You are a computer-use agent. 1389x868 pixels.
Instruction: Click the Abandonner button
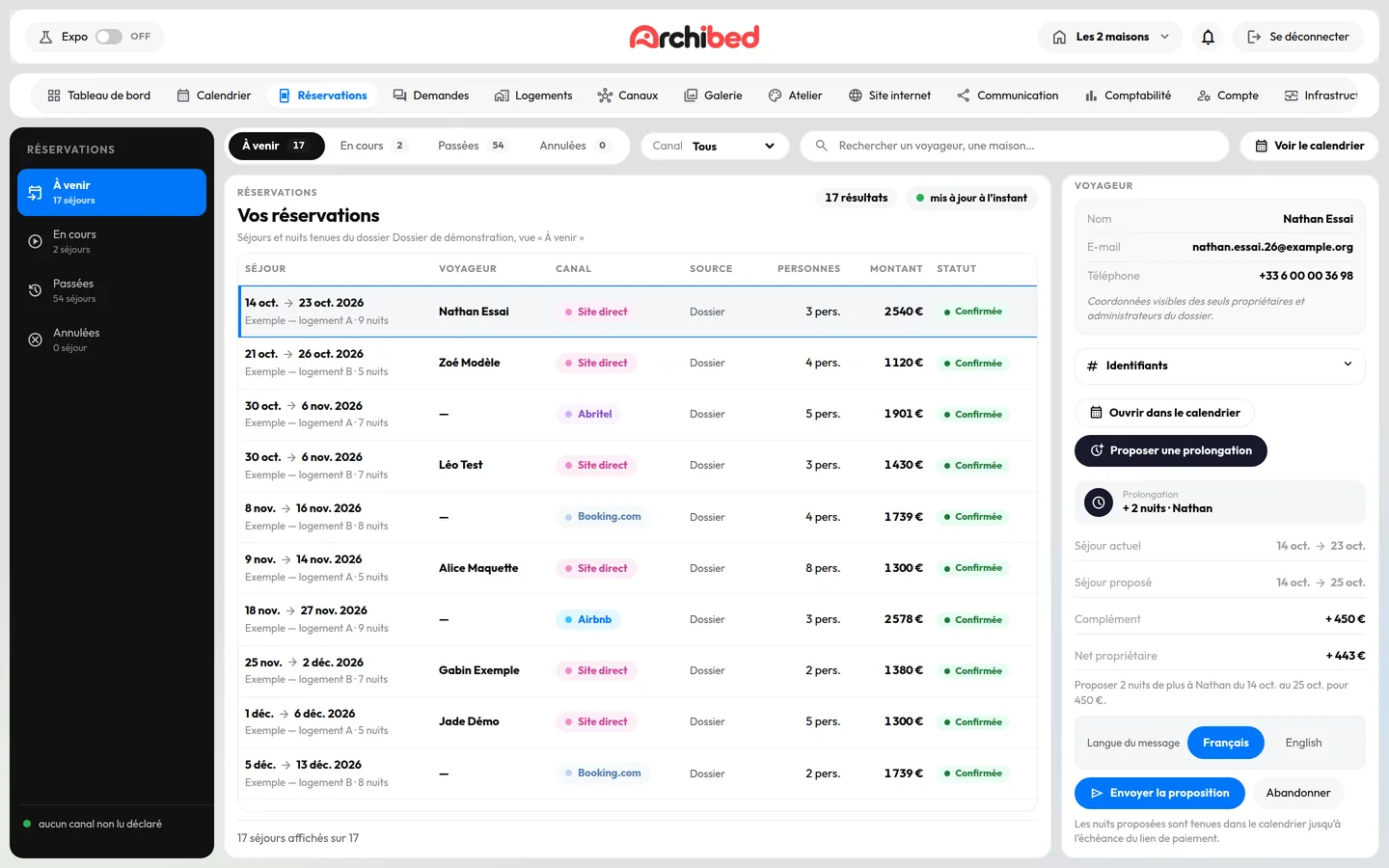coord(1297,793)
